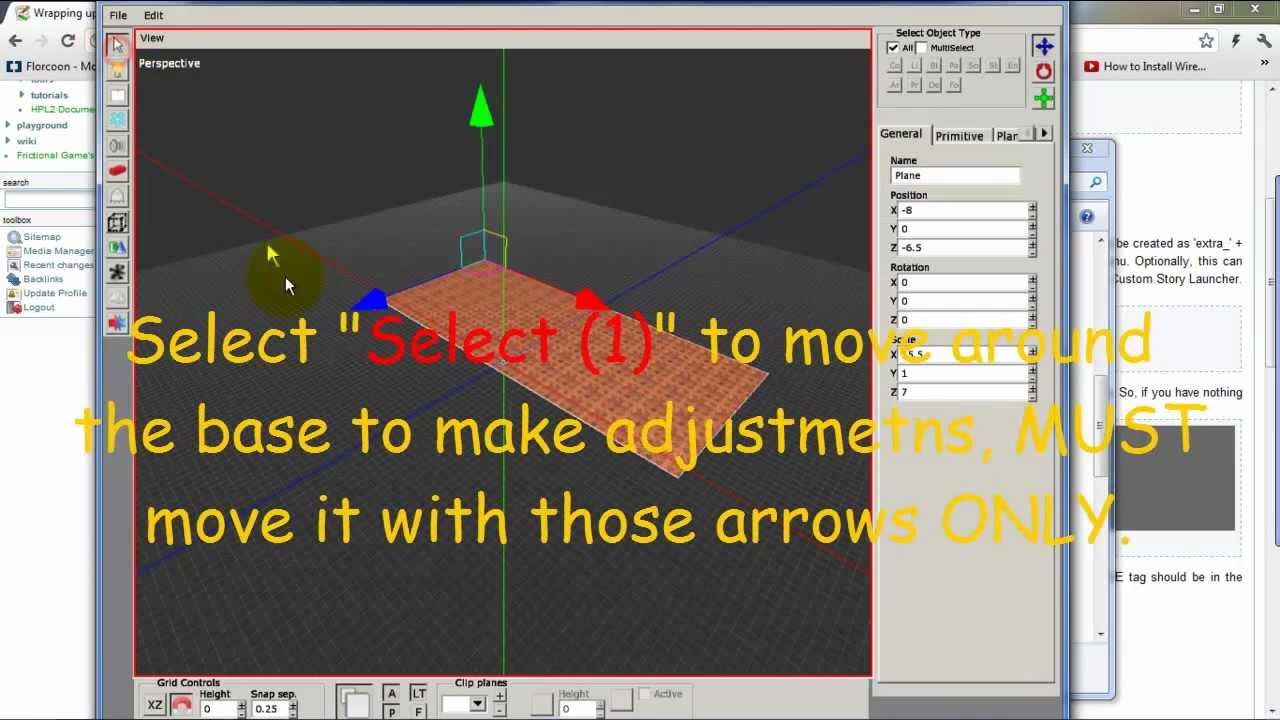
Task: Select the red Static Objects brick tool
Action: [x=117, y=171]
